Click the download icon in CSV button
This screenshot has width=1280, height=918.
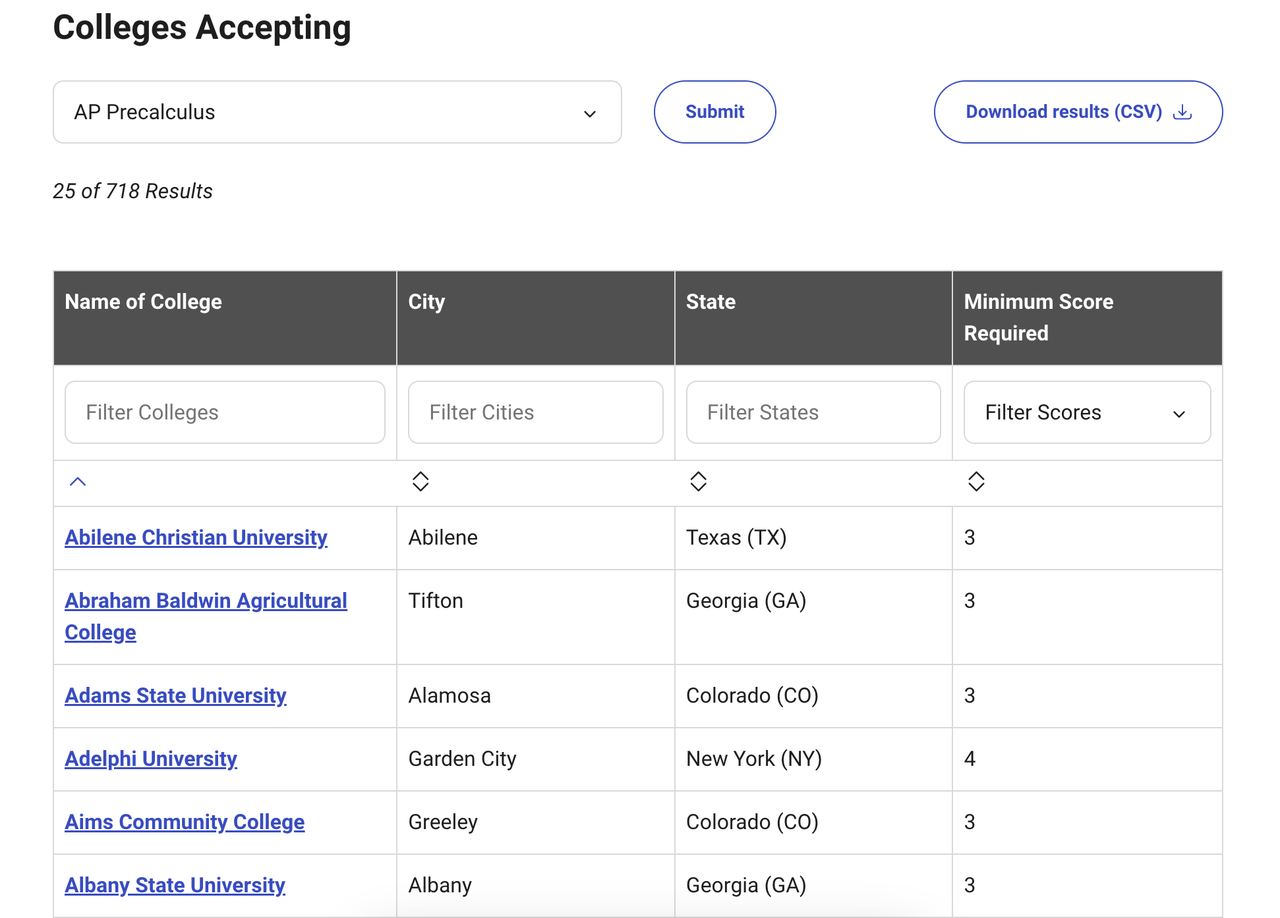coord(1182,112)
